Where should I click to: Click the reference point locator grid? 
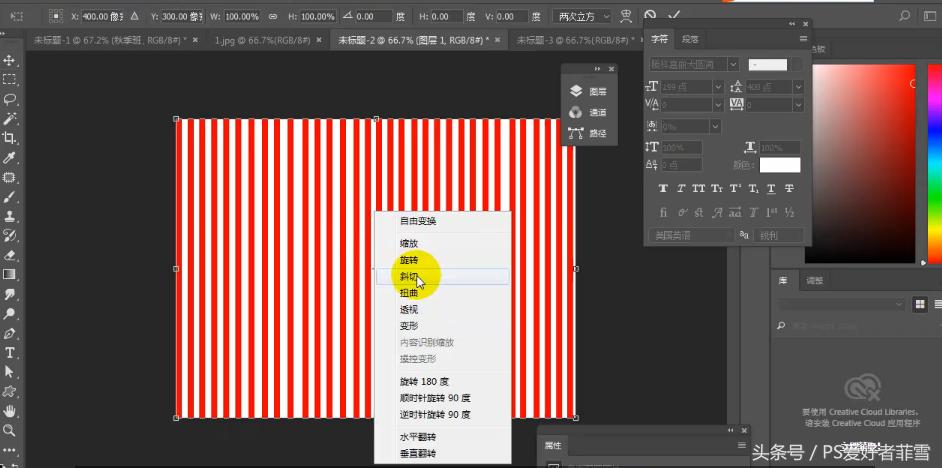click(56, 16)
